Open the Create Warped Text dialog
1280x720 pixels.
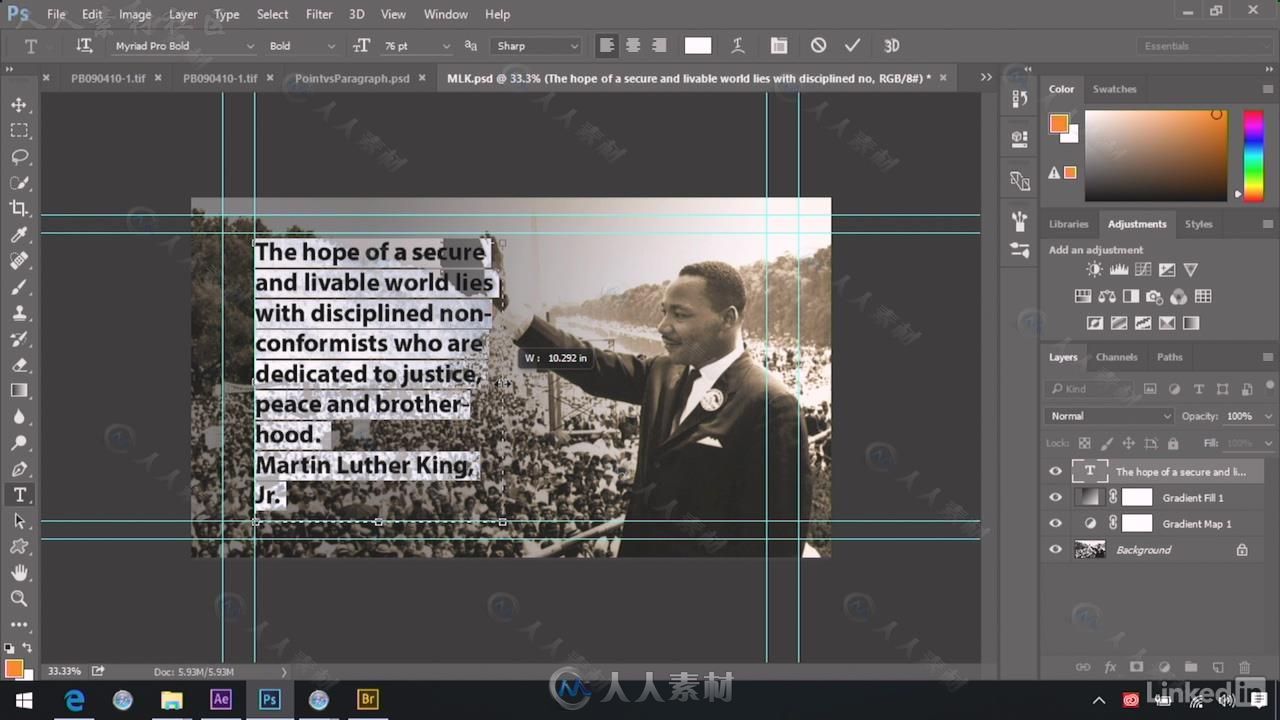738,46
